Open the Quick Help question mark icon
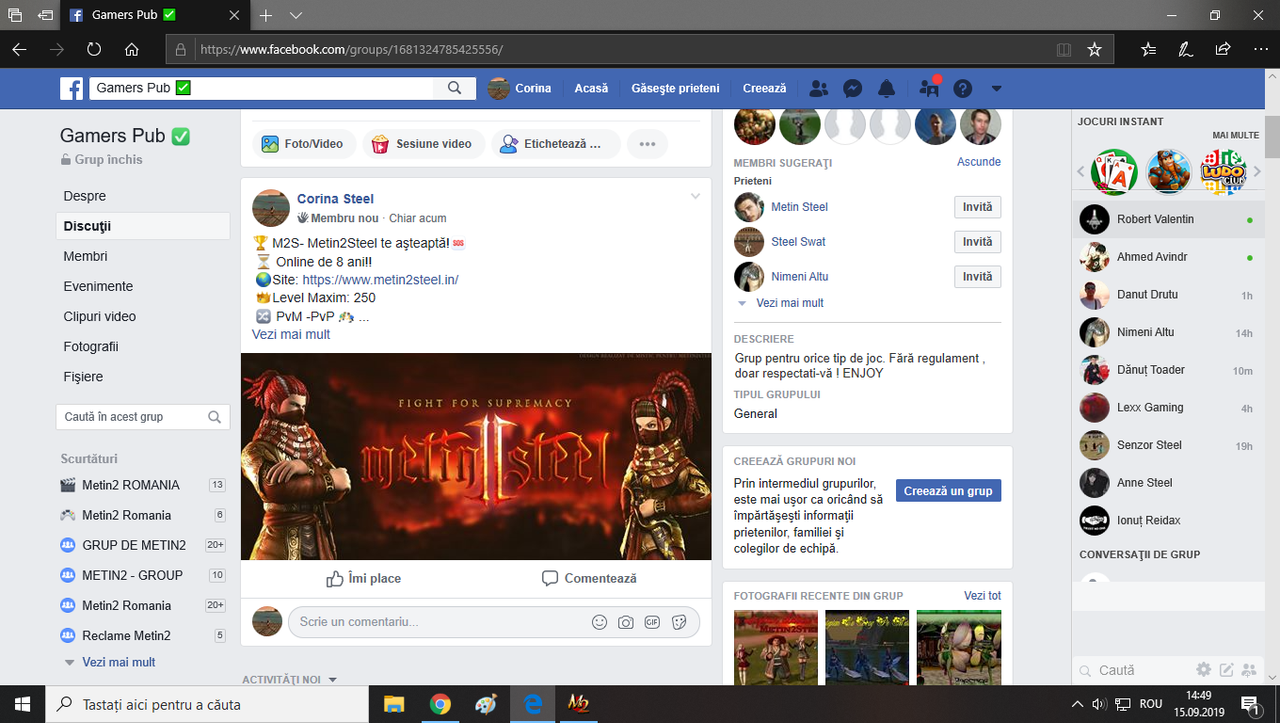Screen dimensions: 1280x723 pos(963,88)
